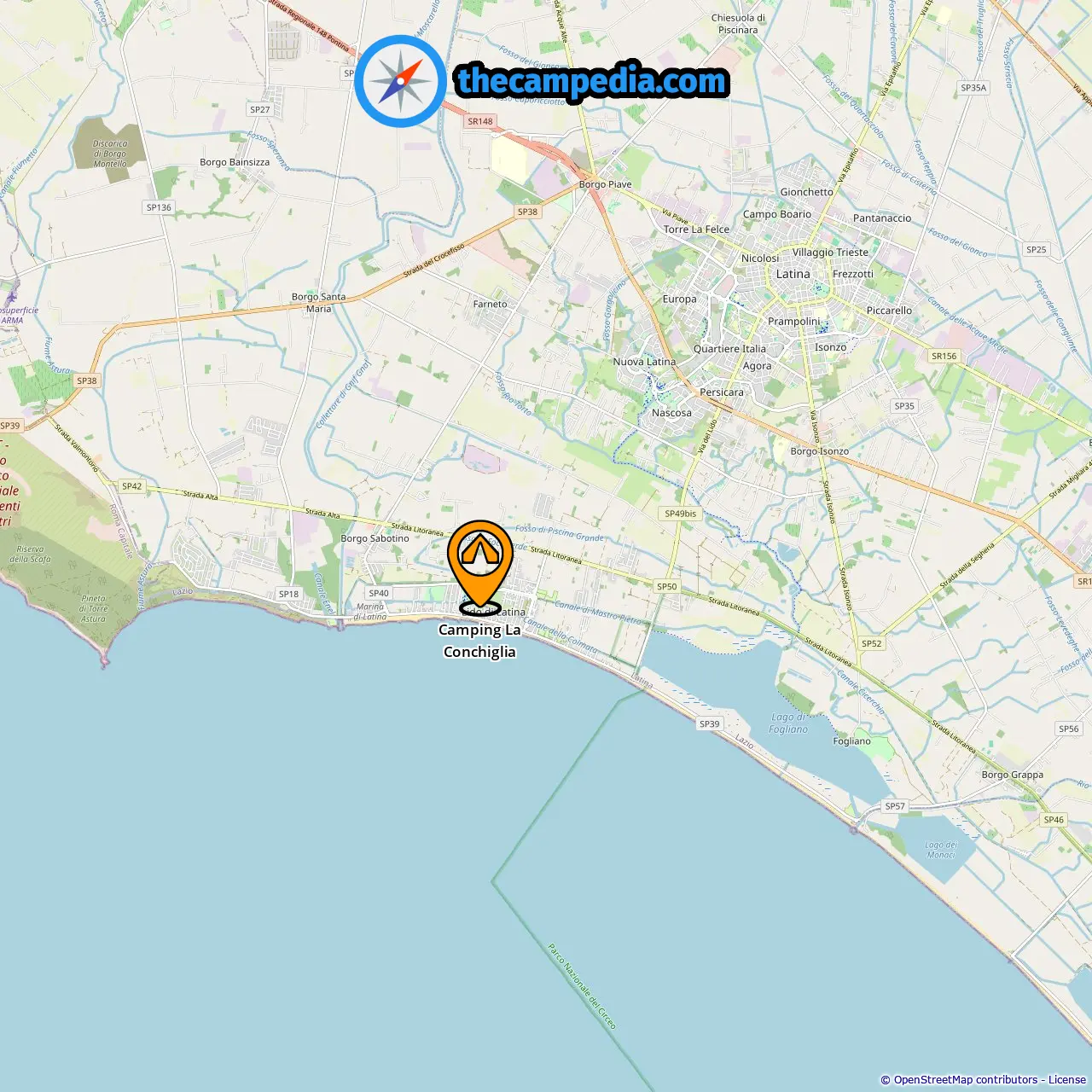The height and width of the screenshot is (1092, 1092).
Task: Open the License link
Action: [x=1066, y=1080]
